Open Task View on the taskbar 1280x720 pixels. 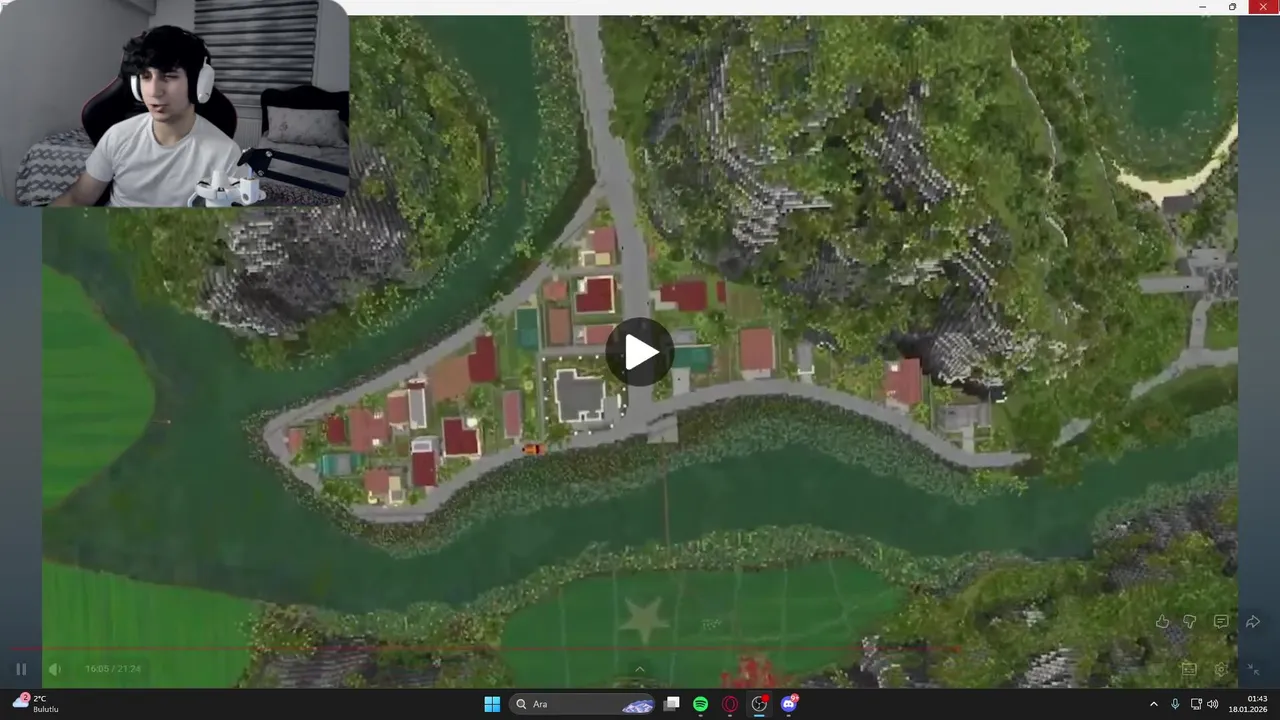[x=672, y=704]
